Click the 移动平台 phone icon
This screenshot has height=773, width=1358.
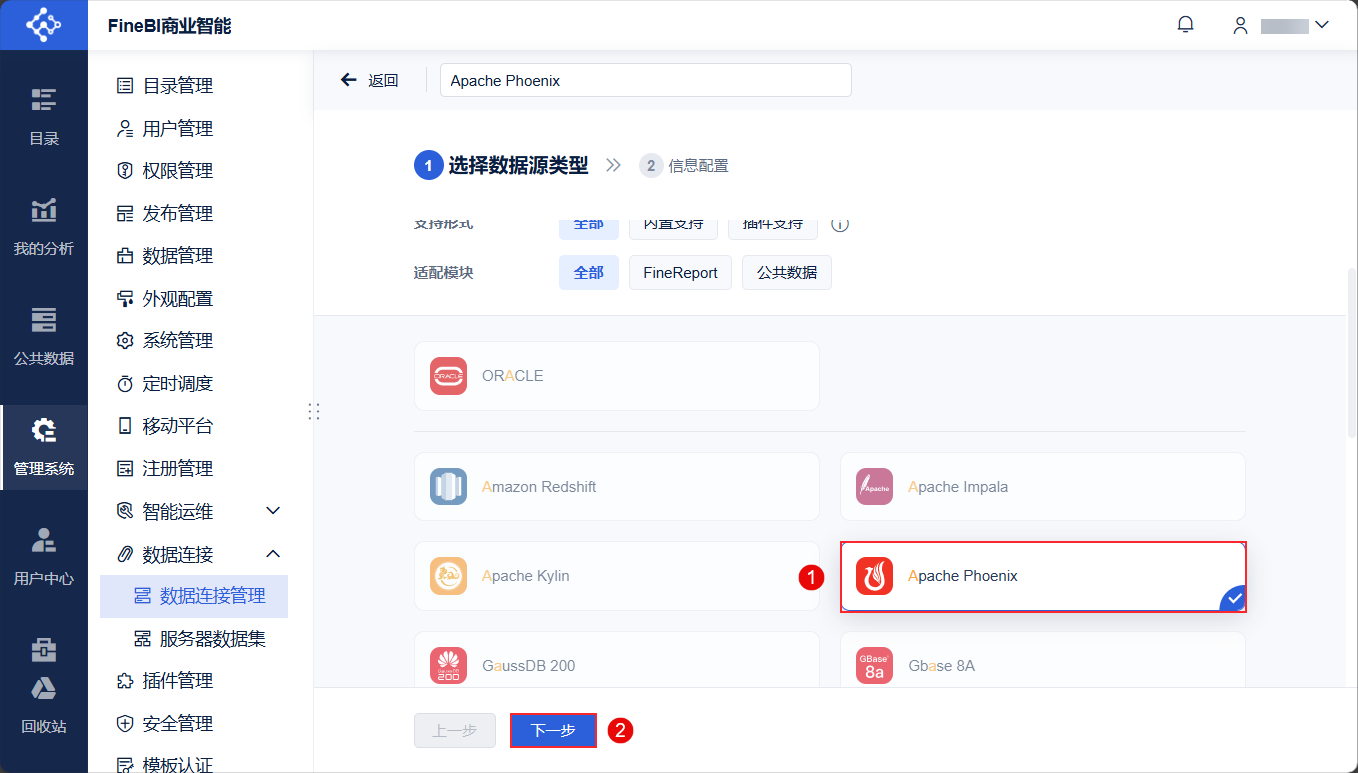[x=125, y=426]
